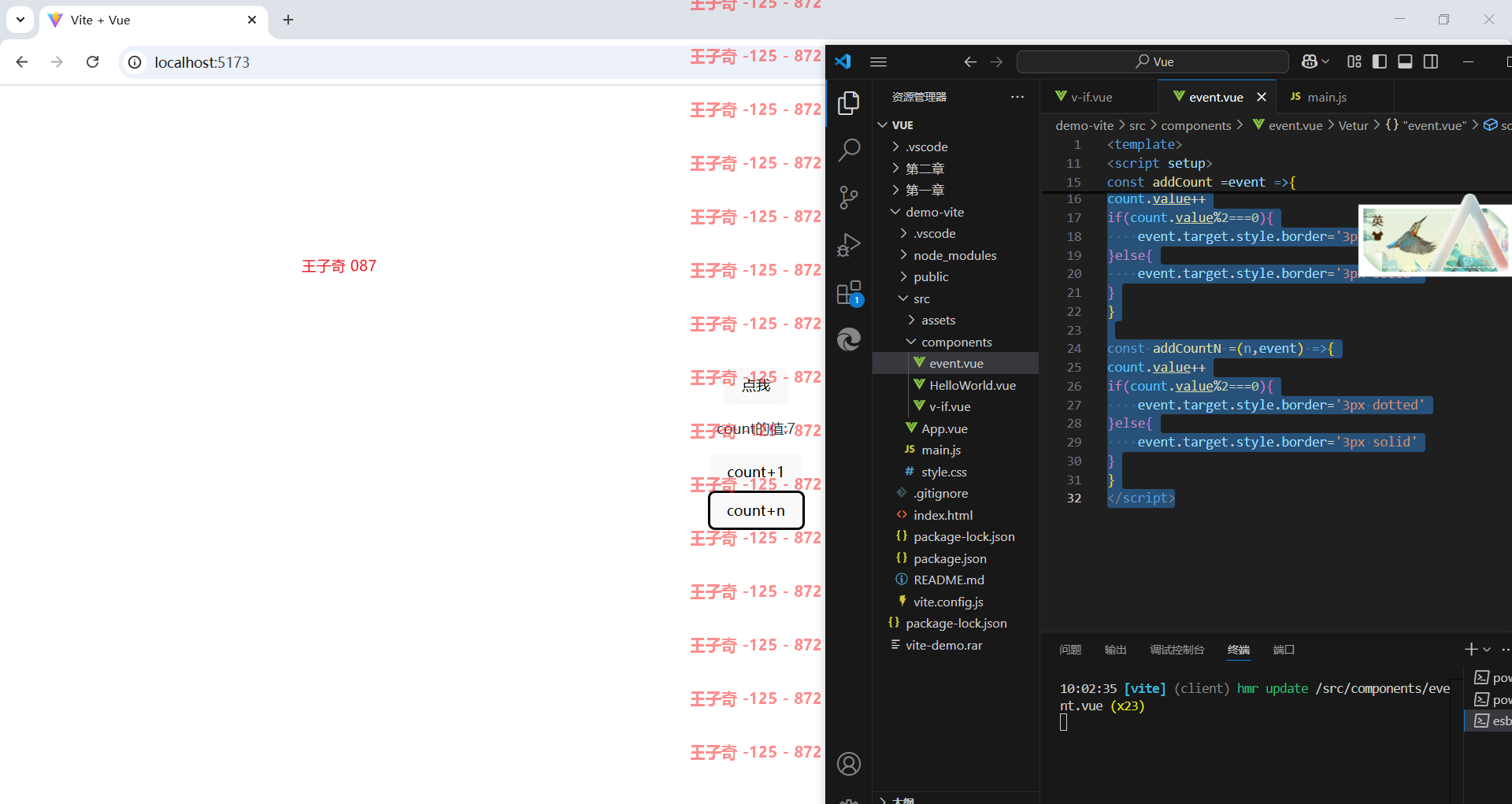The width and height of the screenshot is (1512, 804).
Task: Open the Search view in VS Code
Action: point(849,150)
